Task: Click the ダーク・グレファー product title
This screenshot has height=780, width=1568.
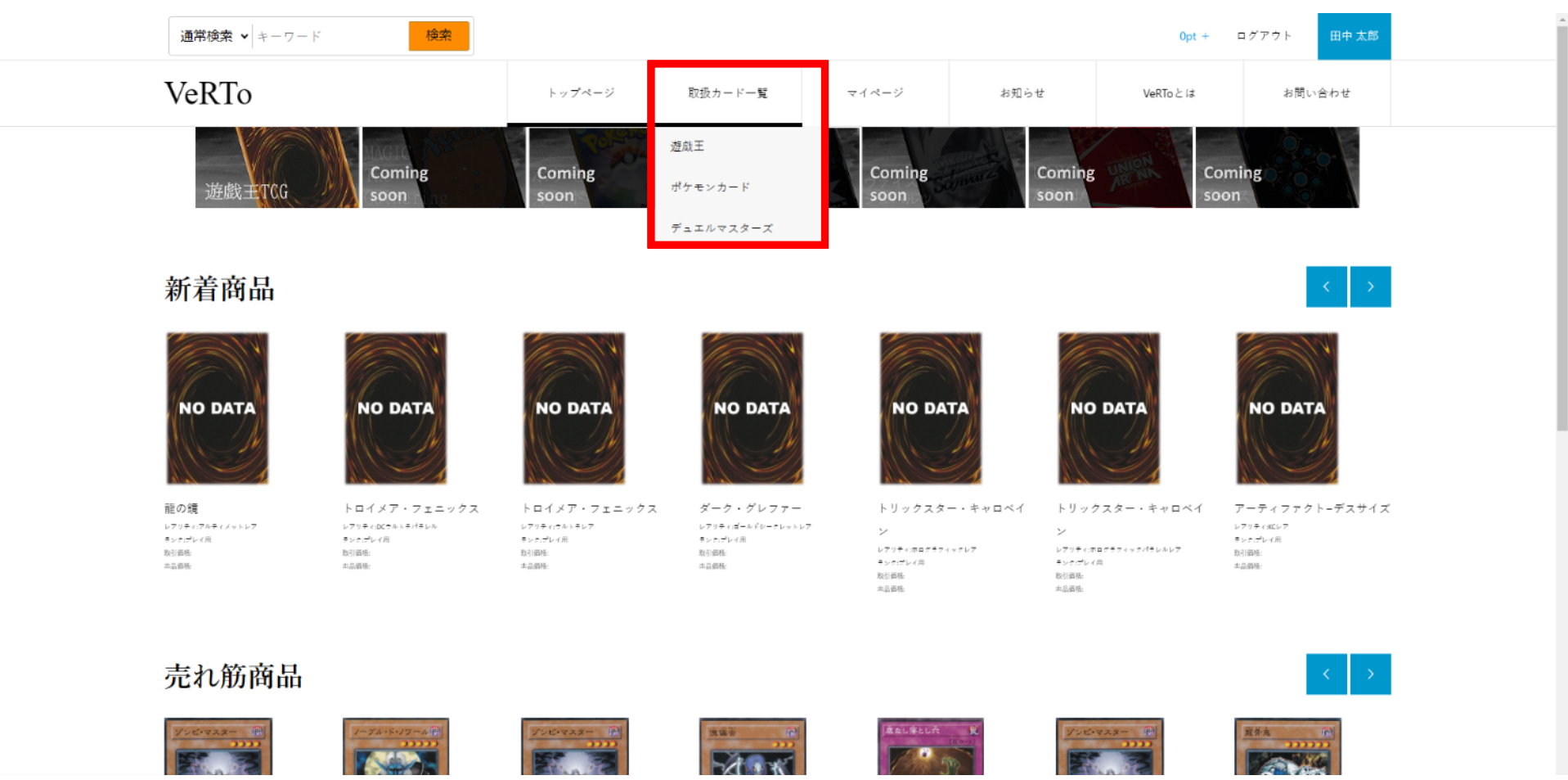Action: (x=751, y=508)
